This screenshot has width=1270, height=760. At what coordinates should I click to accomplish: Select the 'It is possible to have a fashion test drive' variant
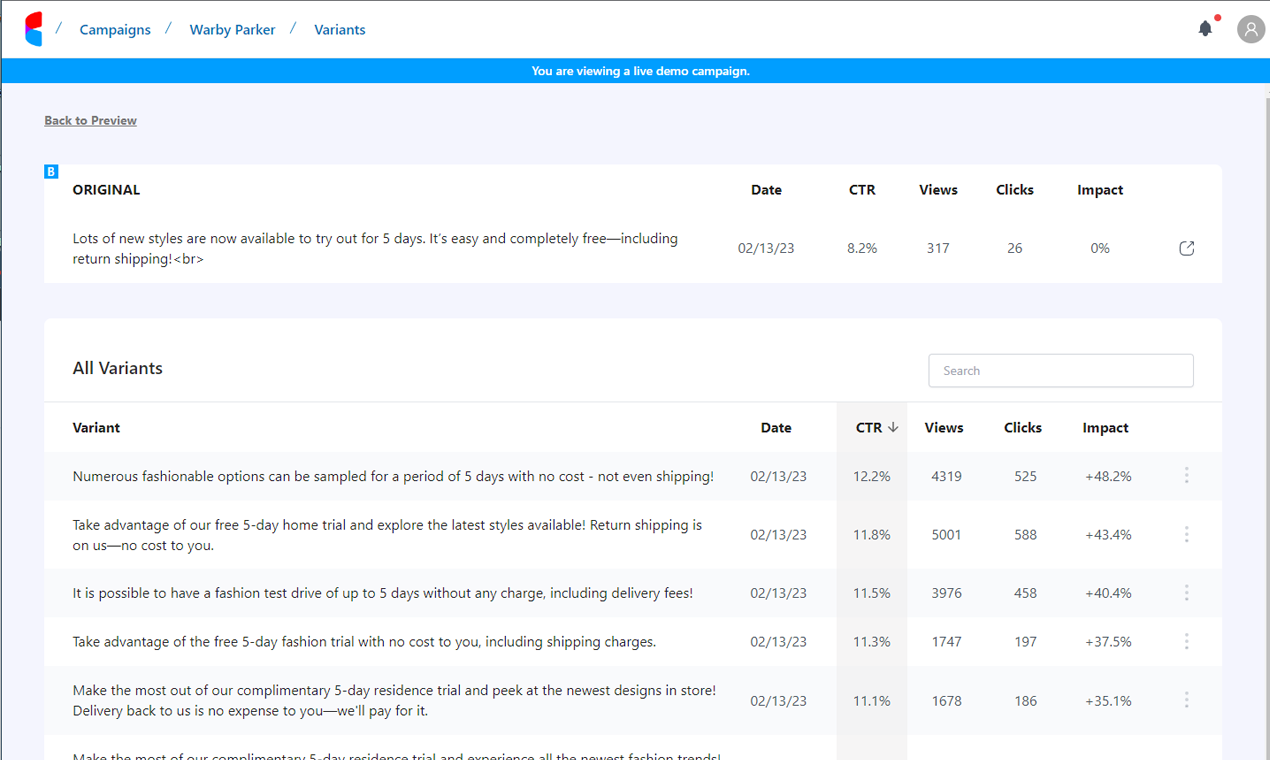382,593
